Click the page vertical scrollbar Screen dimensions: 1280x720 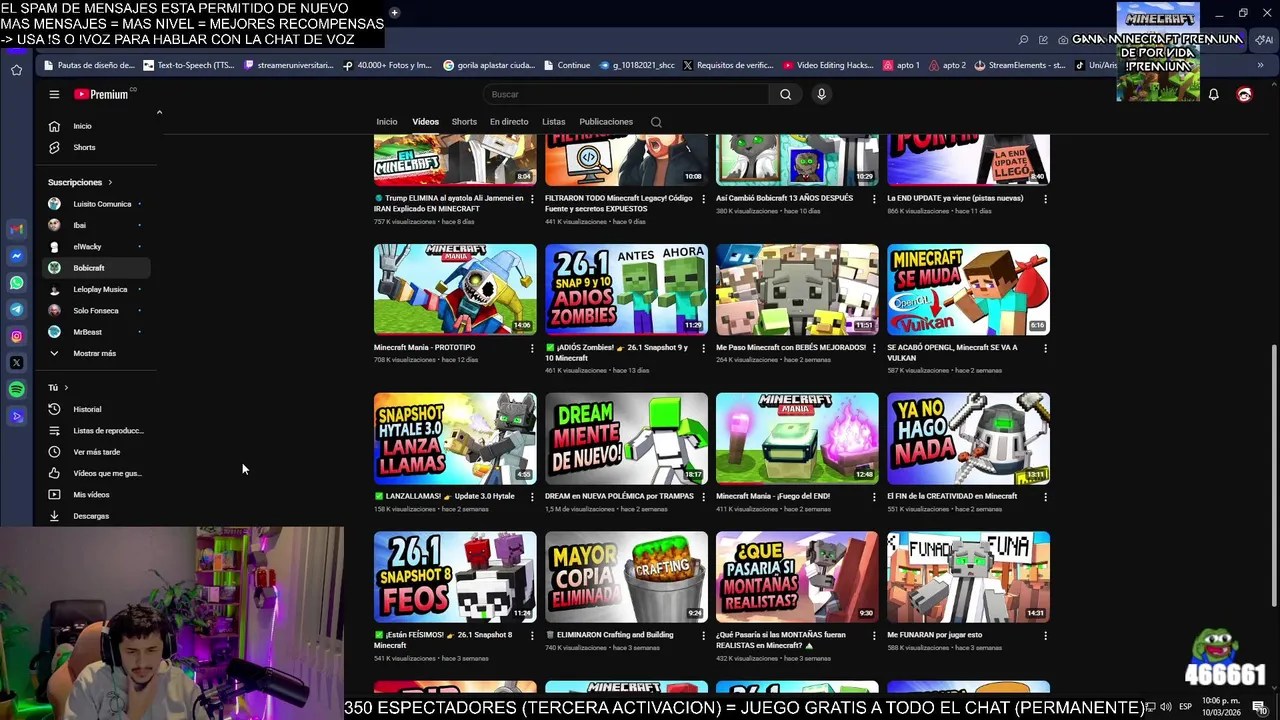tap(1273, 475)
